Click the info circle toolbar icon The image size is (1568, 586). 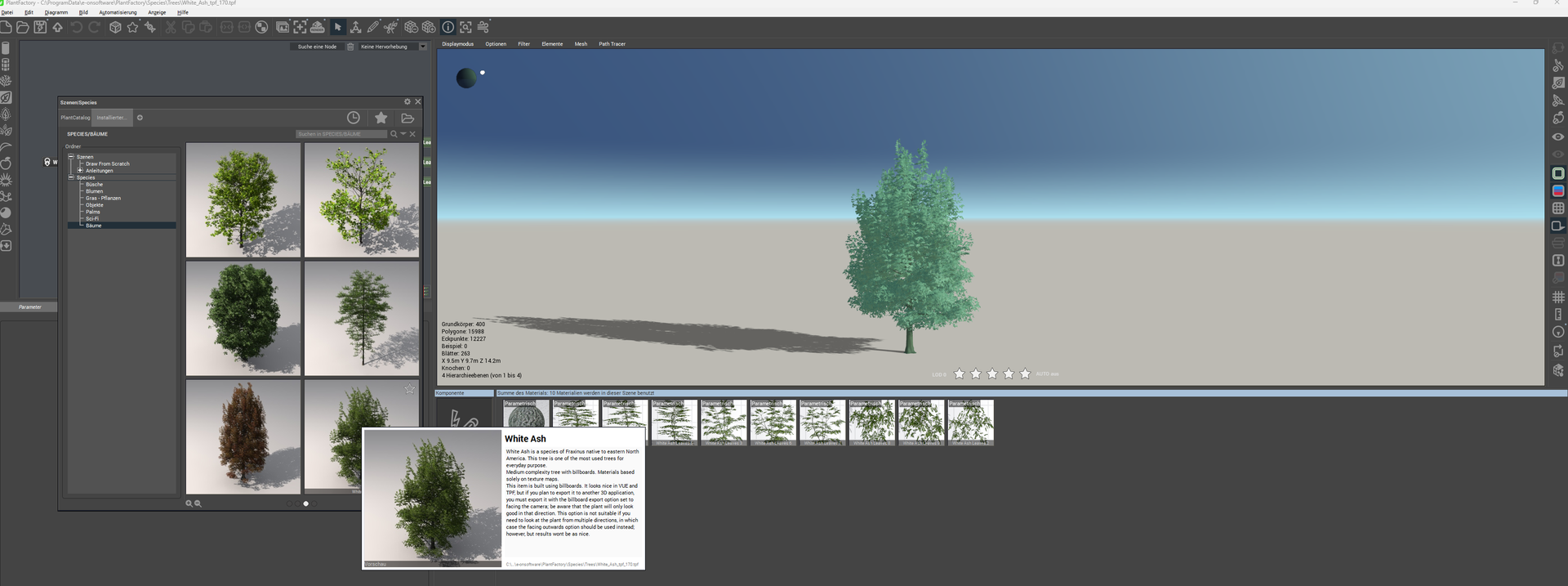[x=448, y=28]
